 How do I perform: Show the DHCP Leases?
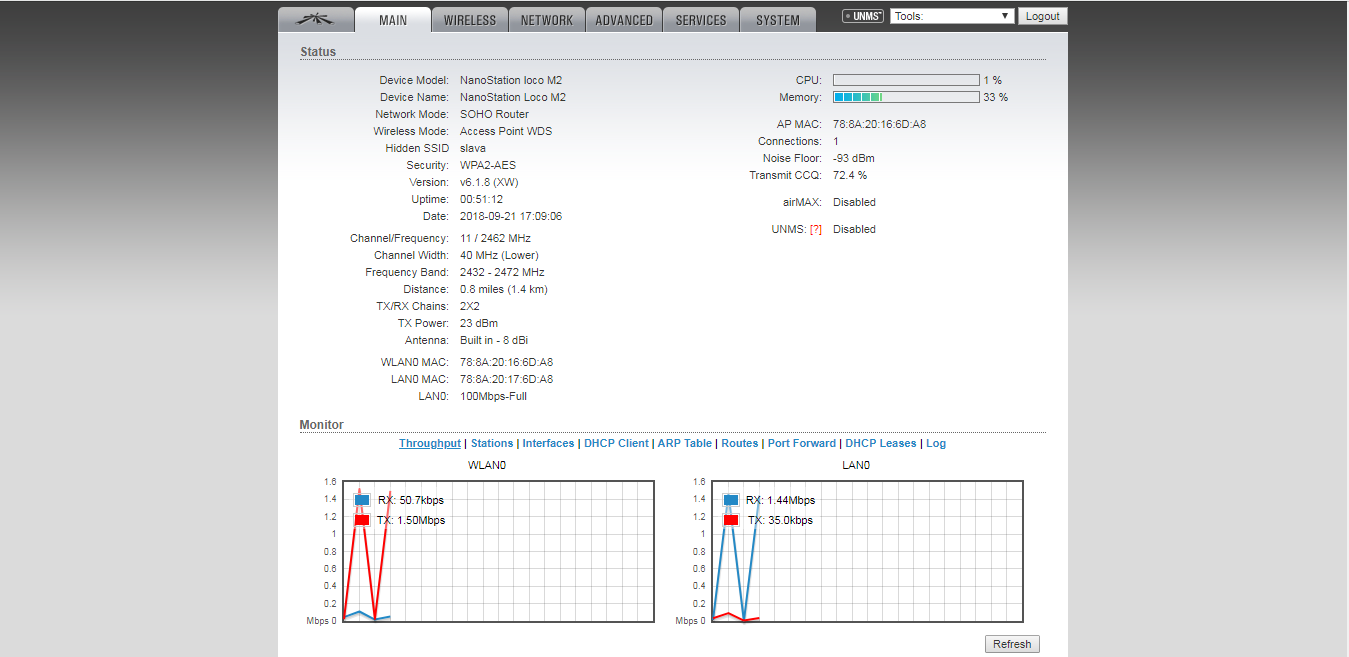point(881,443)
